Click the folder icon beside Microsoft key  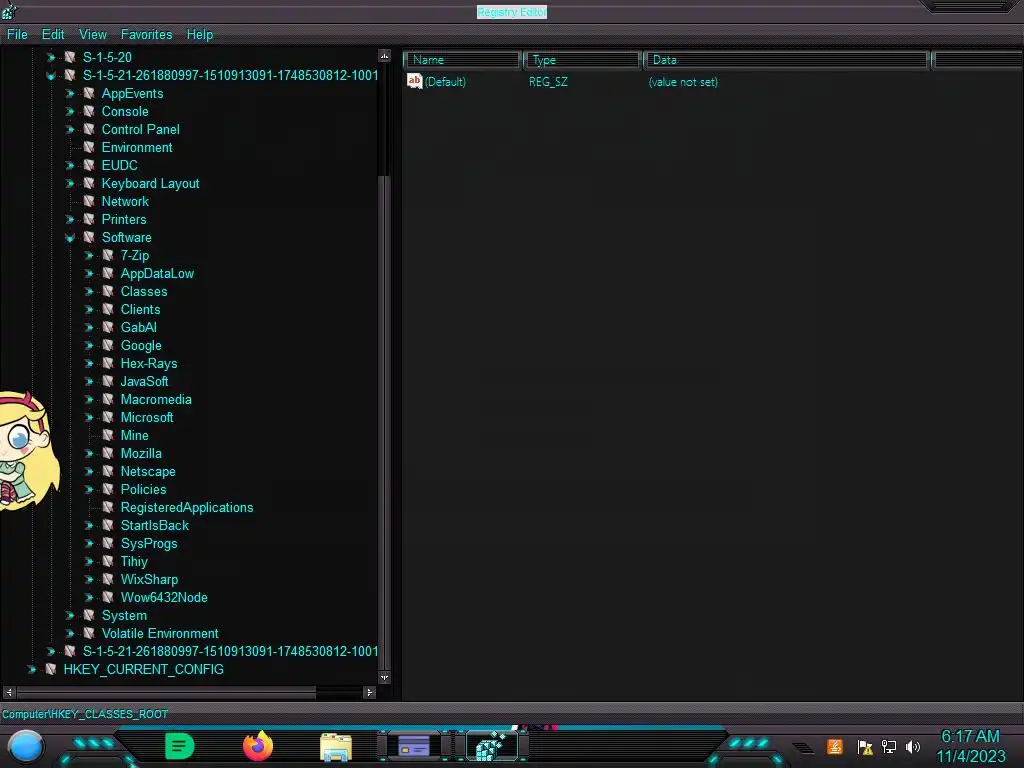[x=108, y=417]
